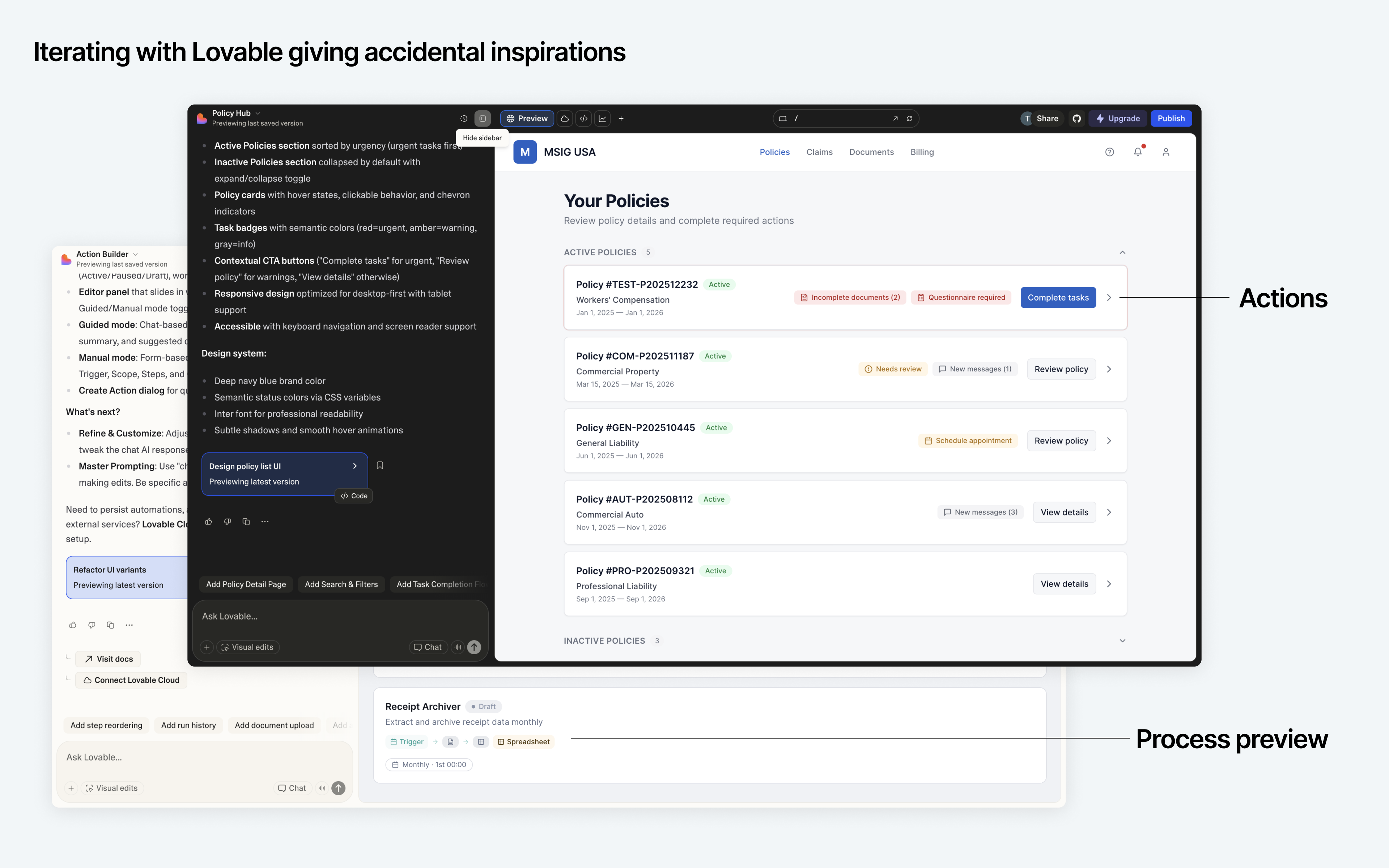The width and height of the screenshot is (1389, 868).
Task: Open the Cloud view icon
Action: pyautogui.click(x=565, y=119)
